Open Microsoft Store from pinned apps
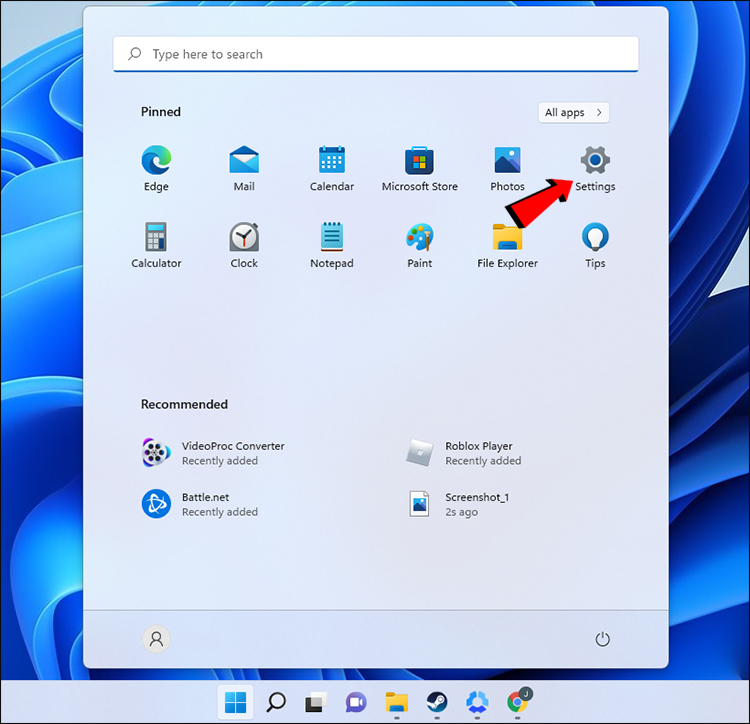This screenshot has height=724, width=750. (x=419, y=168)
